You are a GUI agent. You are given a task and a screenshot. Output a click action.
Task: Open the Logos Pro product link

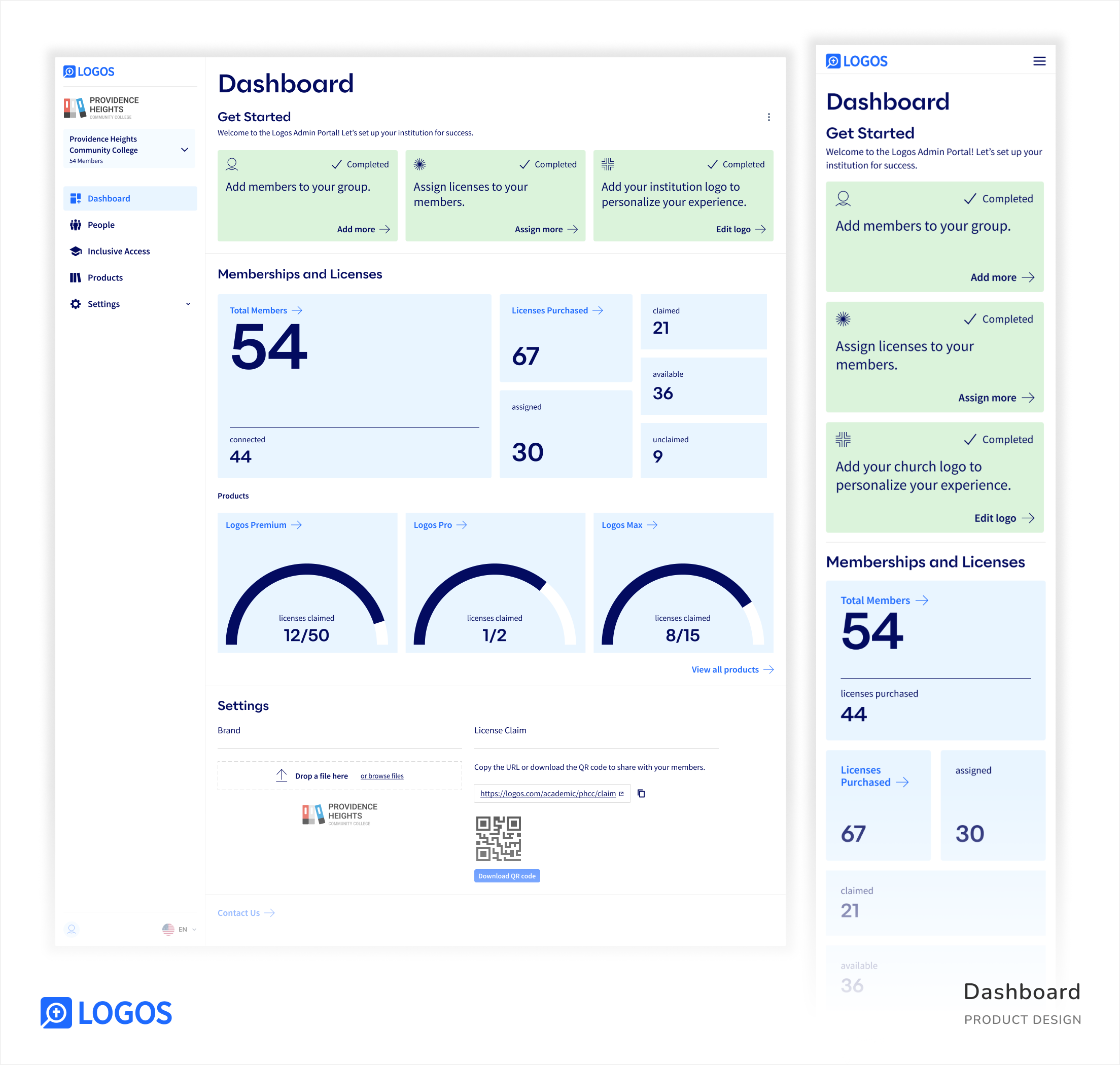pyautogui.click(x=440, y=525)
